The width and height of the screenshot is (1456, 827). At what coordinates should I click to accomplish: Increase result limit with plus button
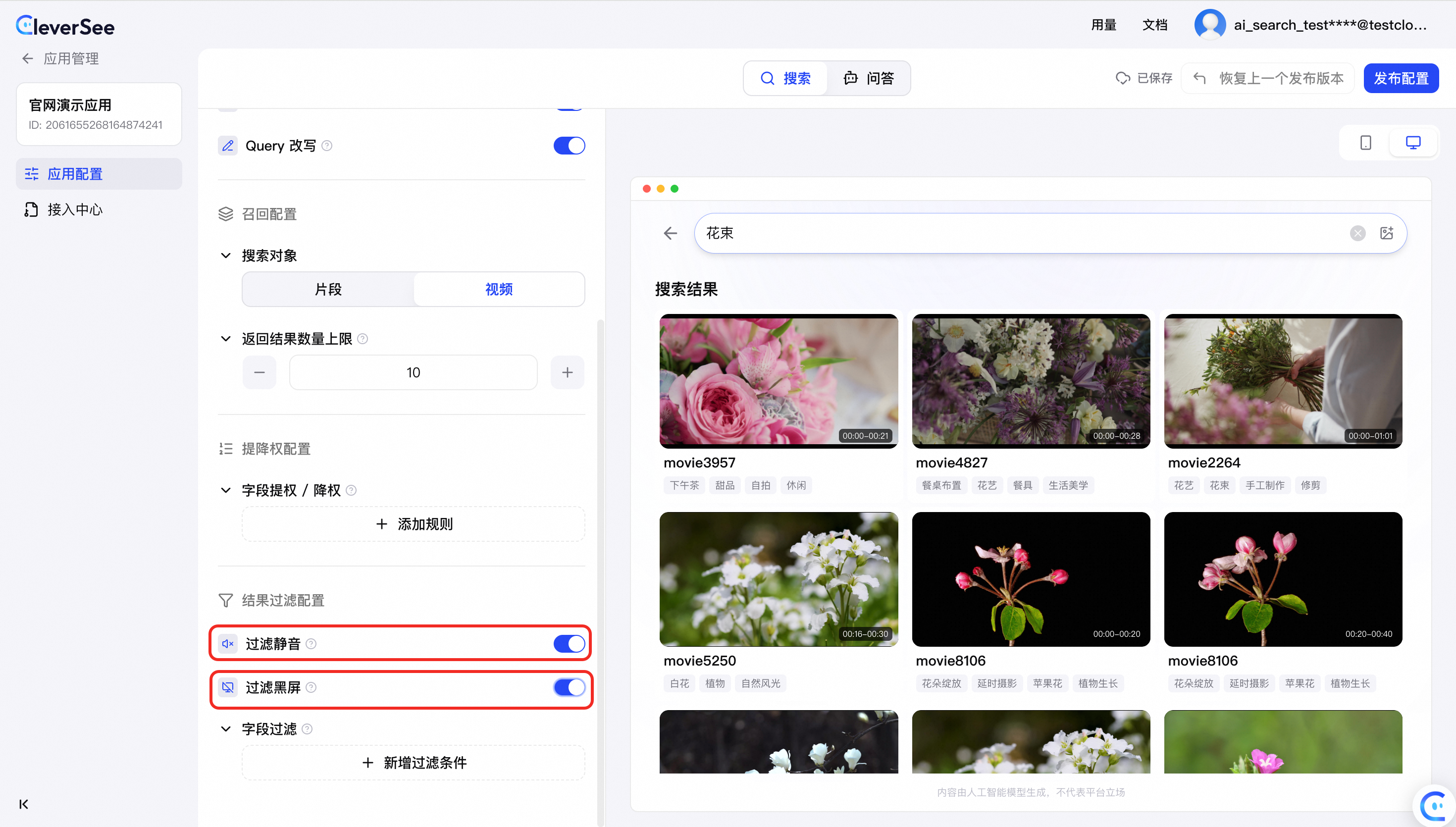567,372
